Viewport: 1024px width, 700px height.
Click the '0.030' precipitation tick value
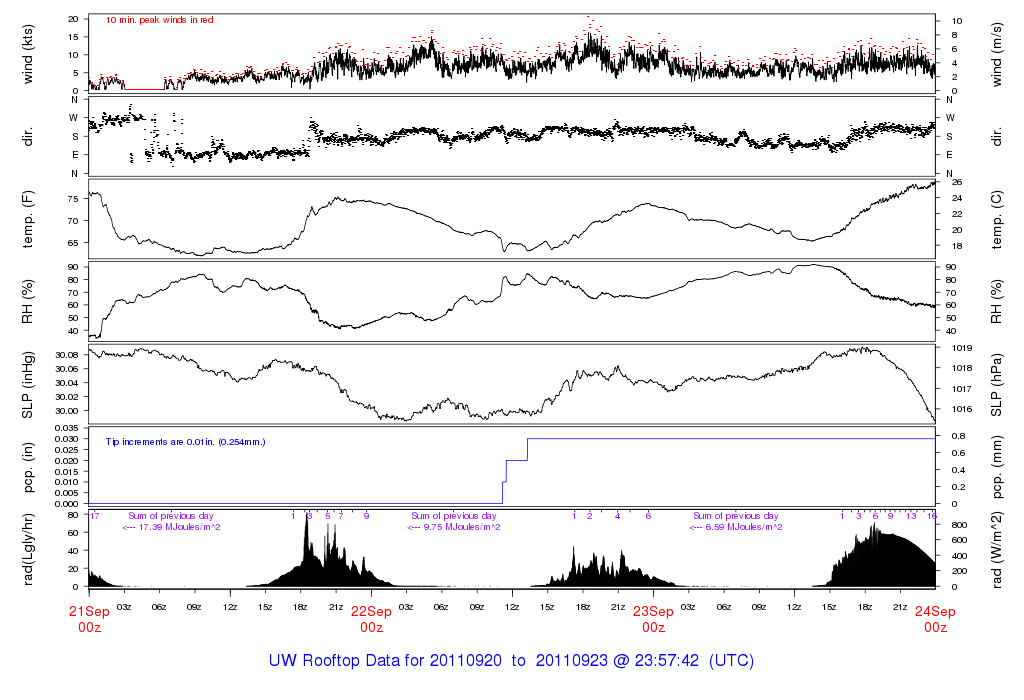[65, 439]
